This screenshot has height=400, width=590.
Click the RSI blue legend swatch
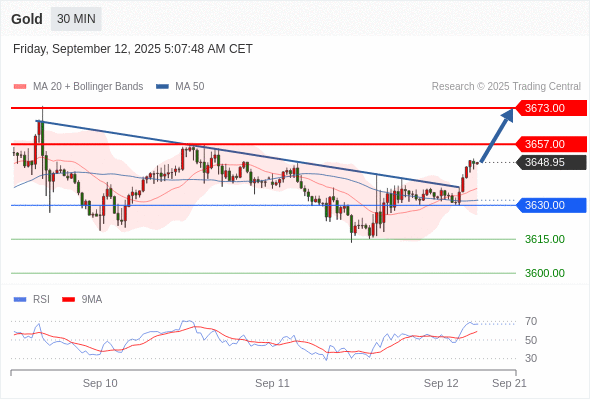click(20, 300)
